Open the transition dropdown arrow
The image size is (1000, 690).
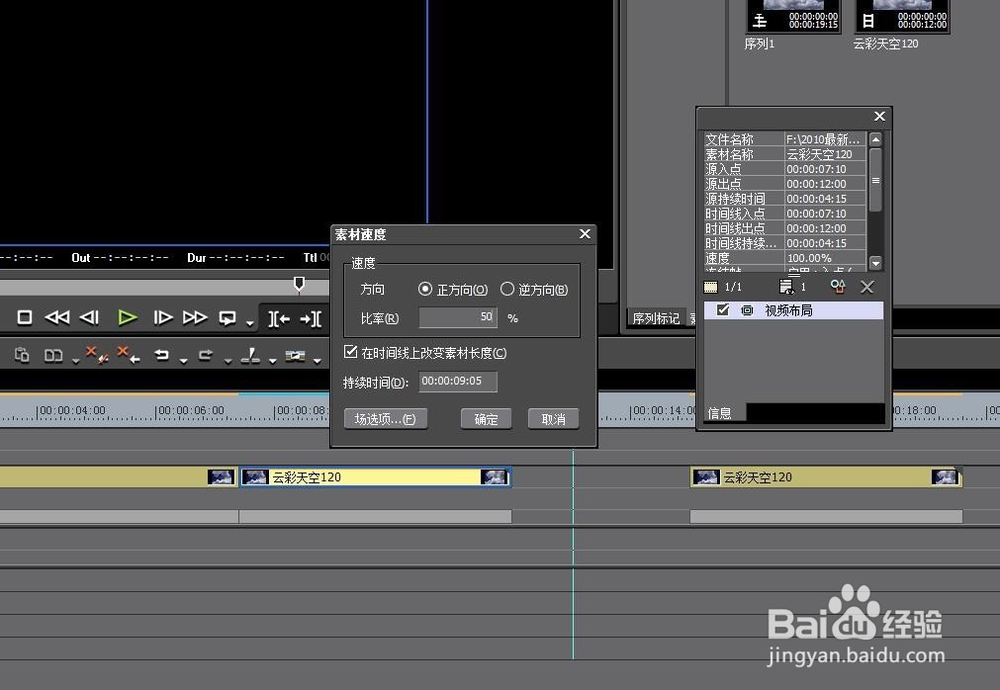(x=317, y=361)
